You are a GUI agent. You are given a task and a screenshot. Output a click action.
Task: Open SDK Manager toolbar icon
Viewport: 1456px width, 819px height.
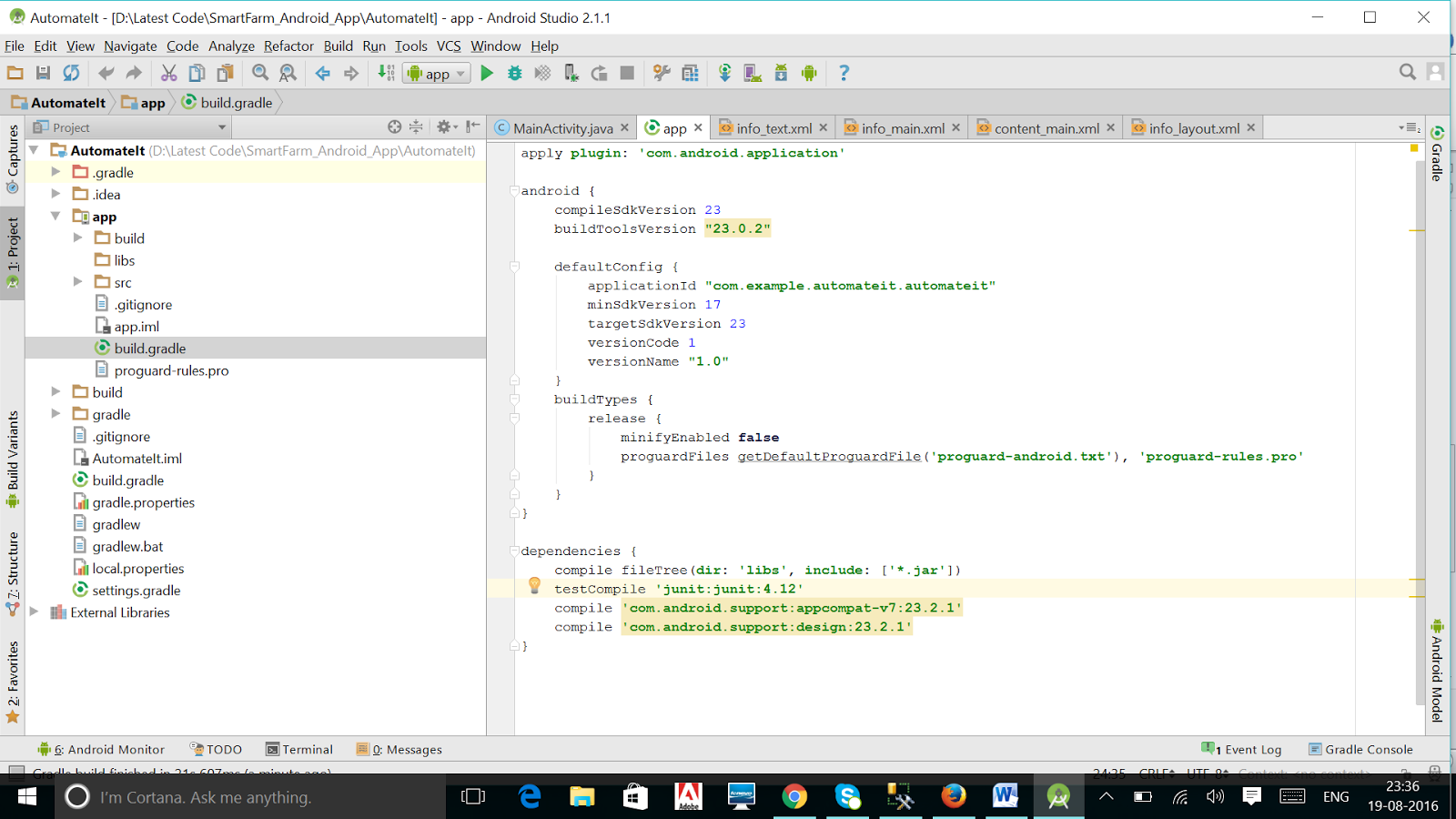[x=781, y=73]
